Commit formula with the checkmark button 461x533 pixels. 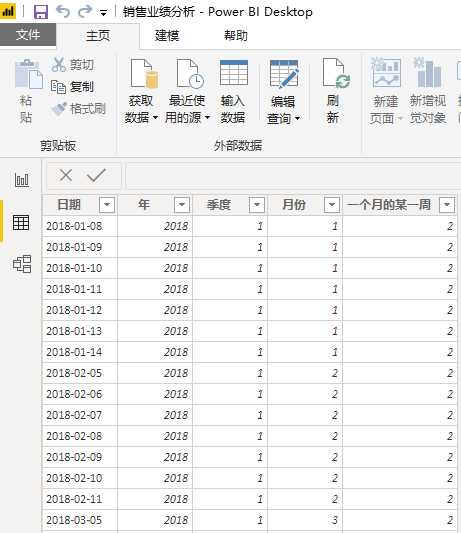click(96, 175)
